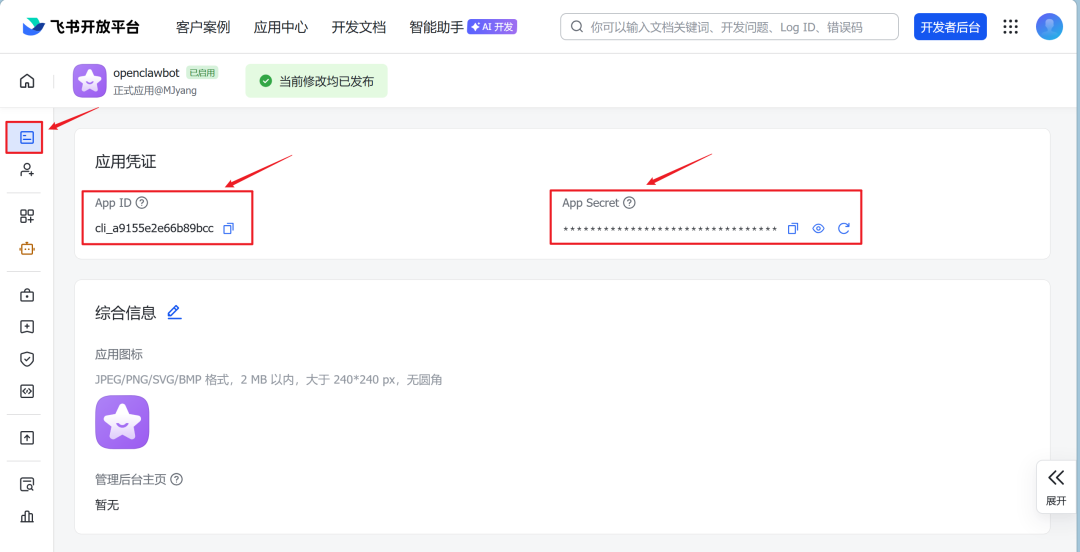Open the add capabilities sidebar icon

click(27, 216)
